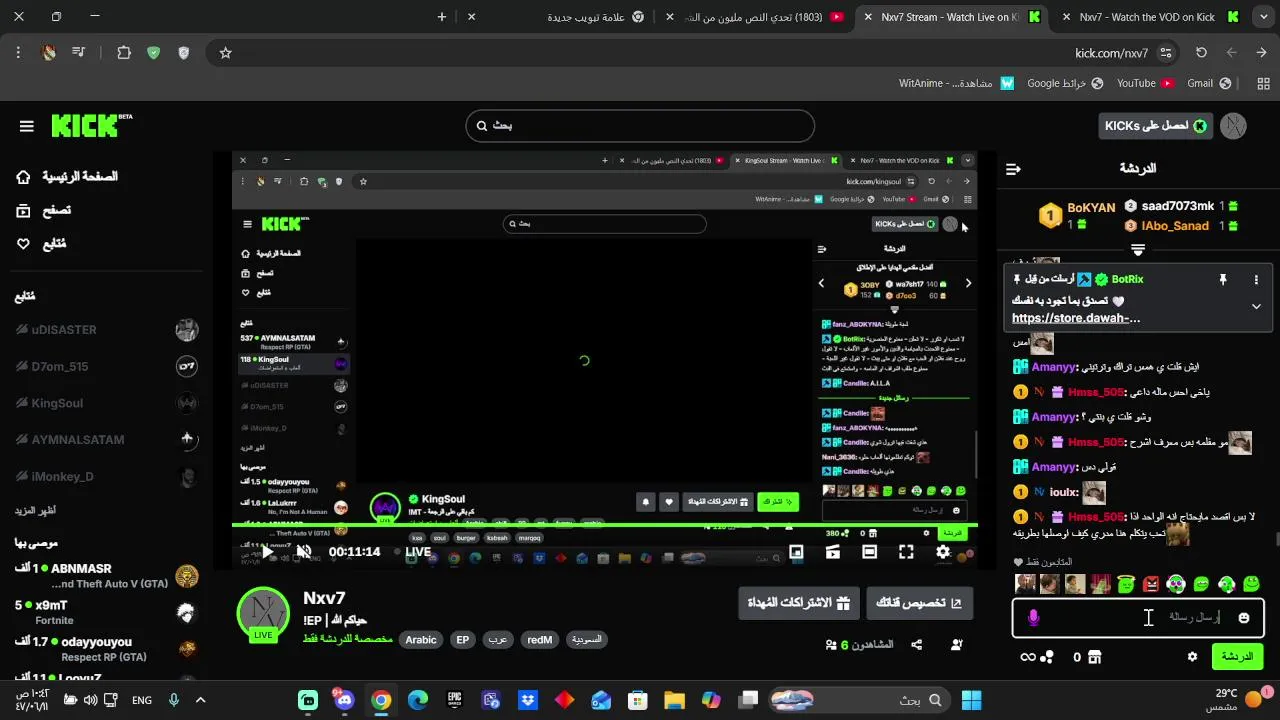Open KingSoul channel in sidebar
Viewport: 1280px width, 720px height.
click(x=108, y=403)
